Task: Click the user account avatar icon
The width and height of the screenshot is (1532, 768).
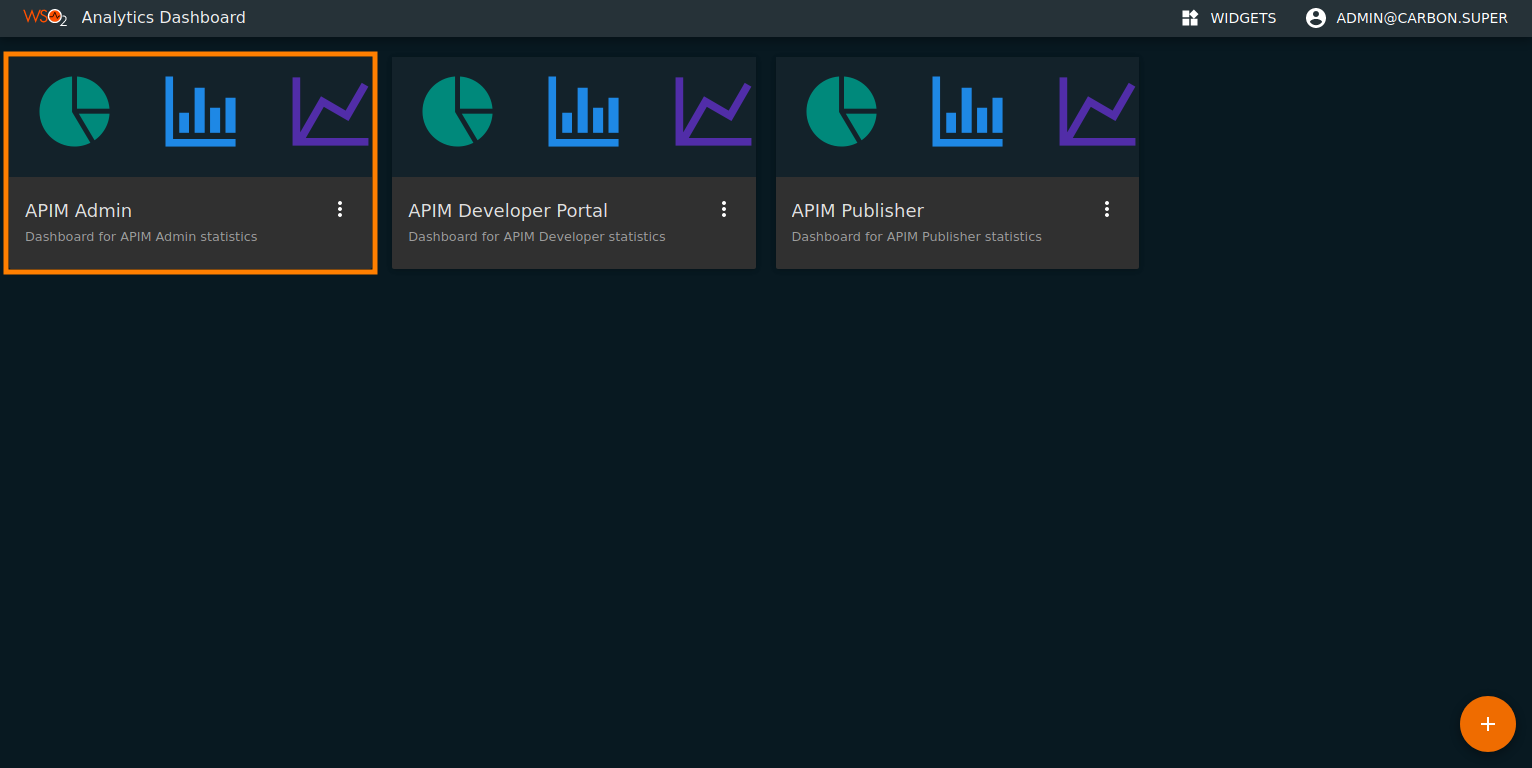Action: coord(1316,18)
